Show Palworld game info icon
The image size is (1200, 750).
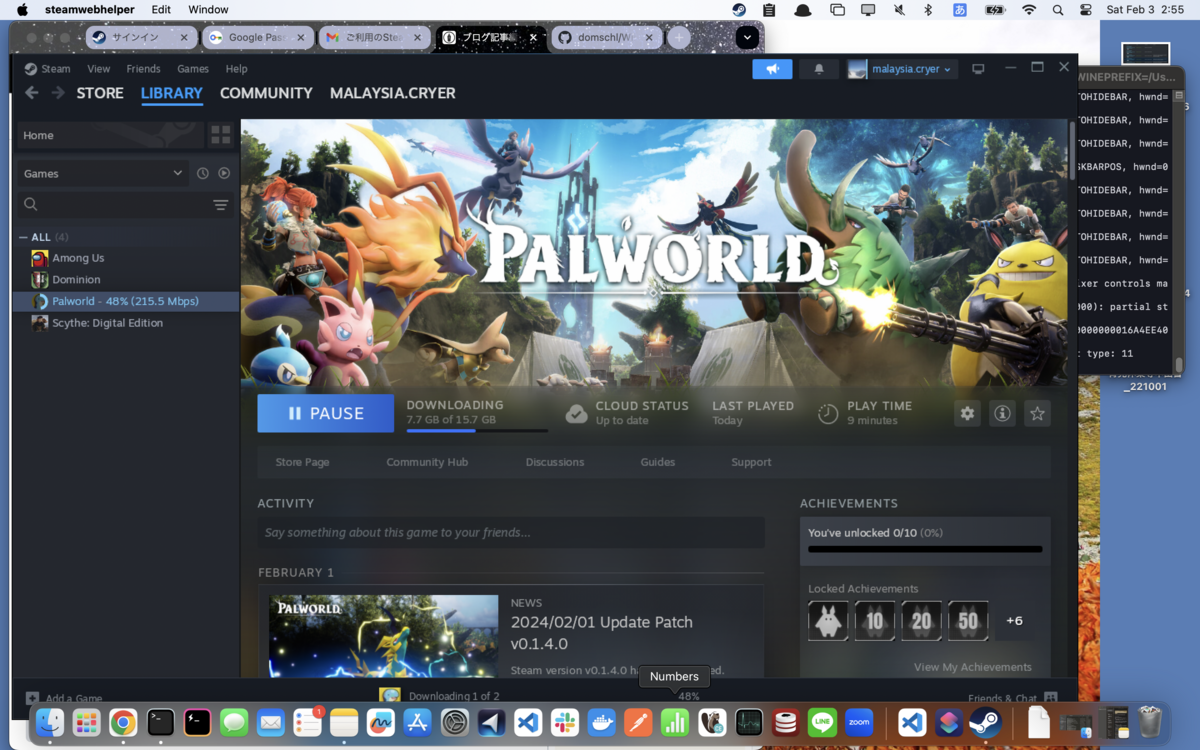pos(1002,413)
